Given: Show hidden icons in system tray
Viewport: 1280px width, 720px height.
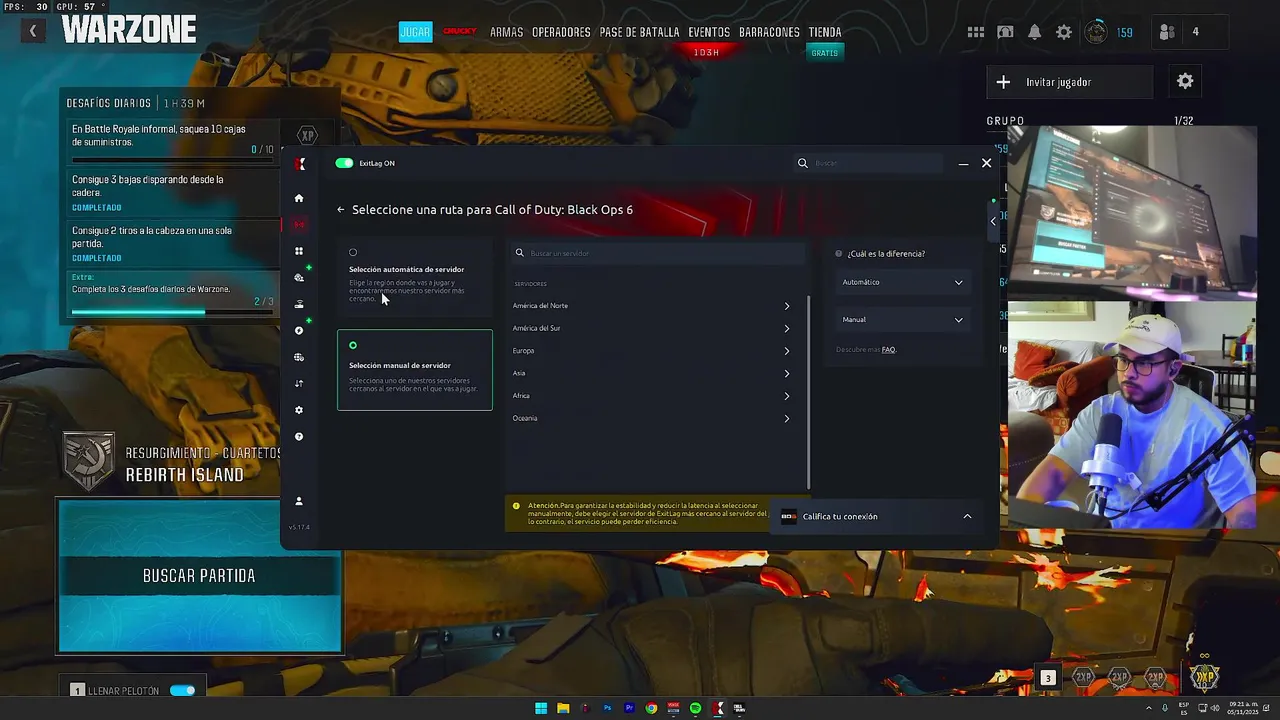Looking at the screenshot, I should click(x=1149, y=708).
